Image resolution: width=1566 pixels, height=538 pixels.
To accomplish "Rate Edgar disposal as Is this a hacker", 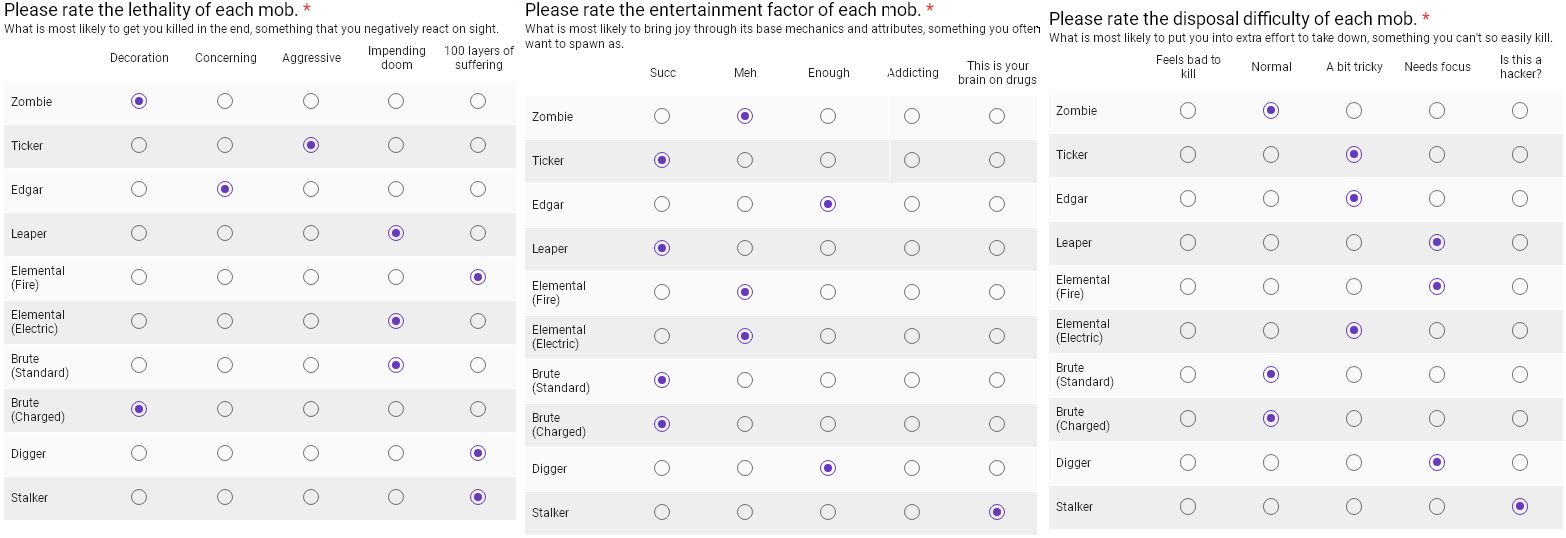I will (x=1520, y=198).
